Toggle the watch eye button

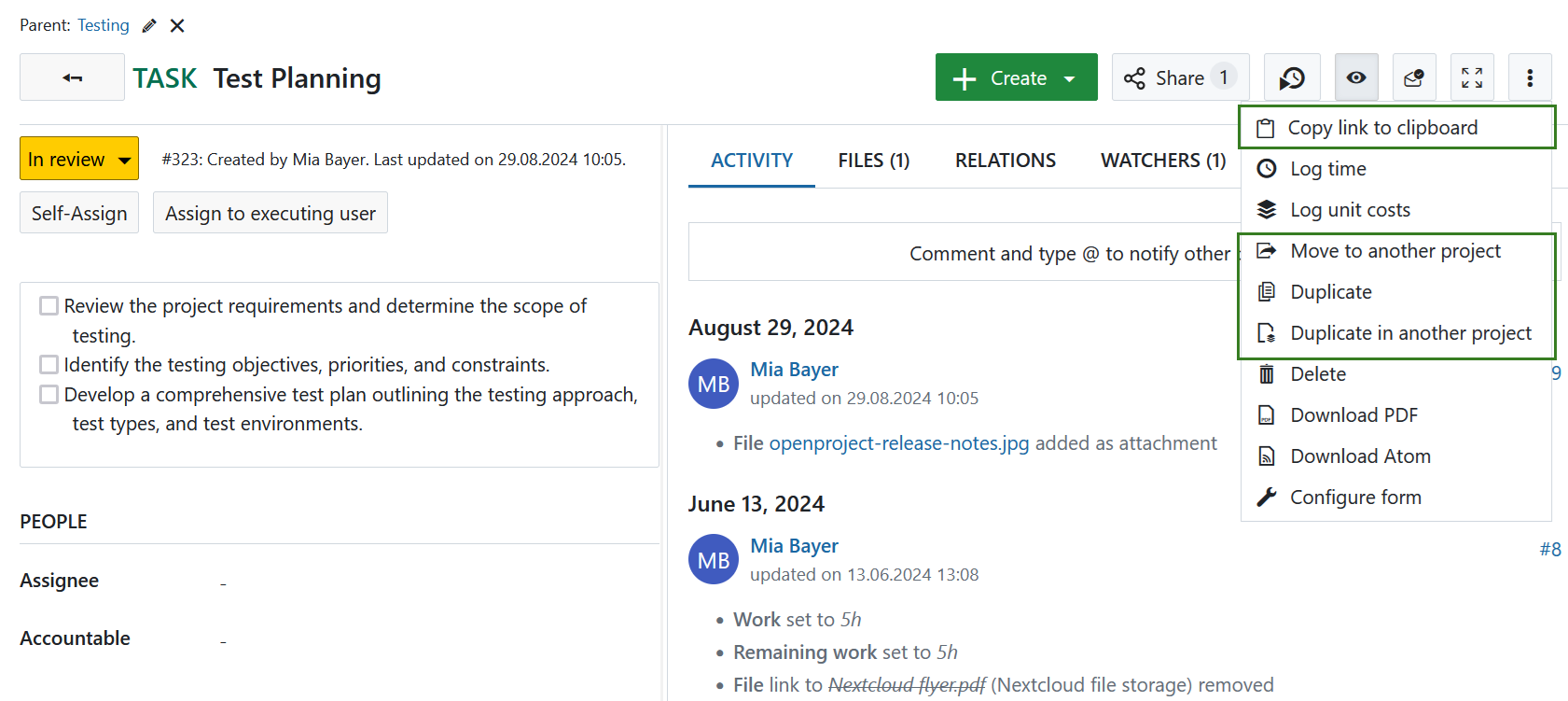click(1356, 77)
